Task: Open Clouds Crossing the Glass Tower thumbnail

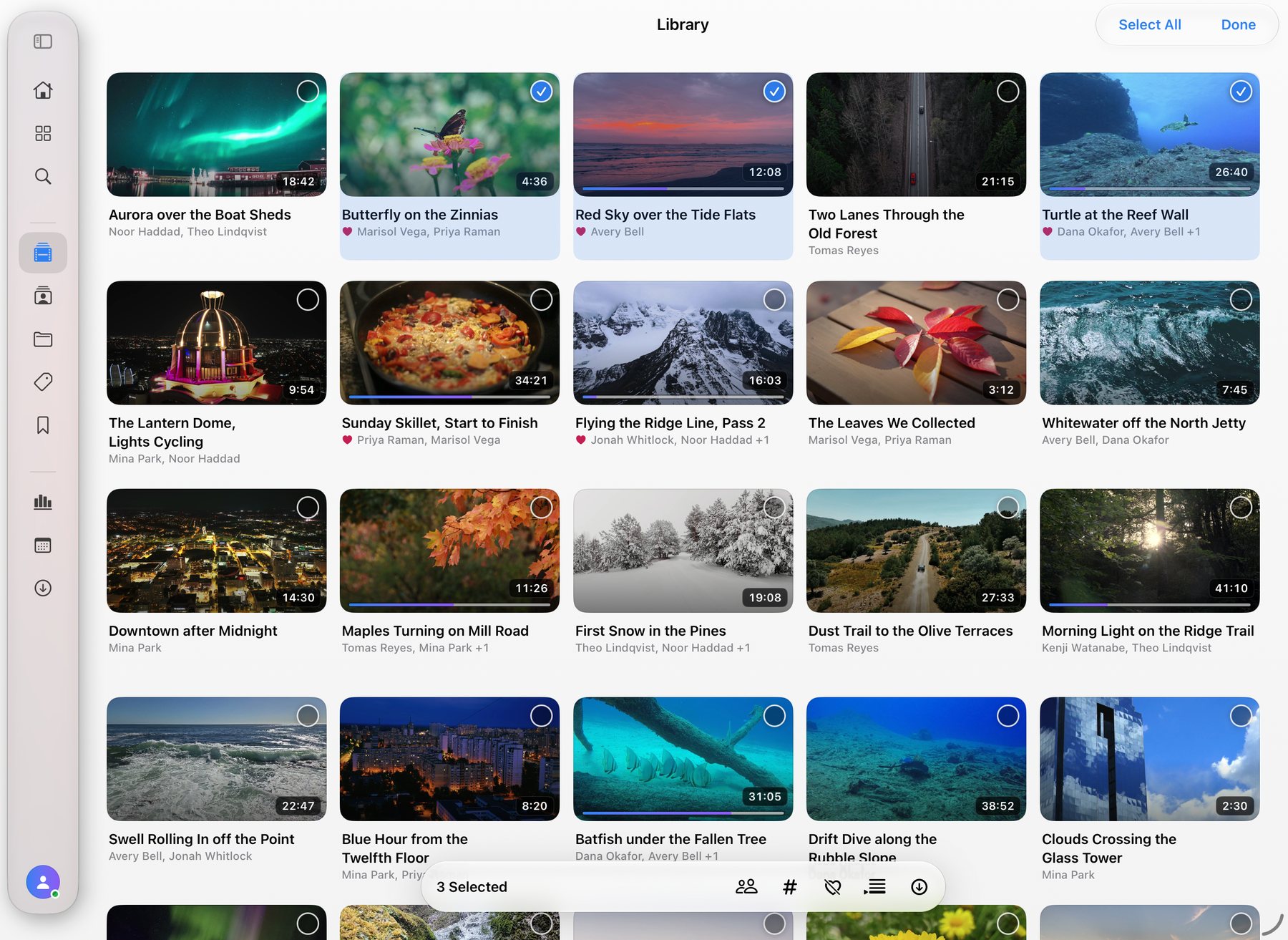Action: 1149,759
